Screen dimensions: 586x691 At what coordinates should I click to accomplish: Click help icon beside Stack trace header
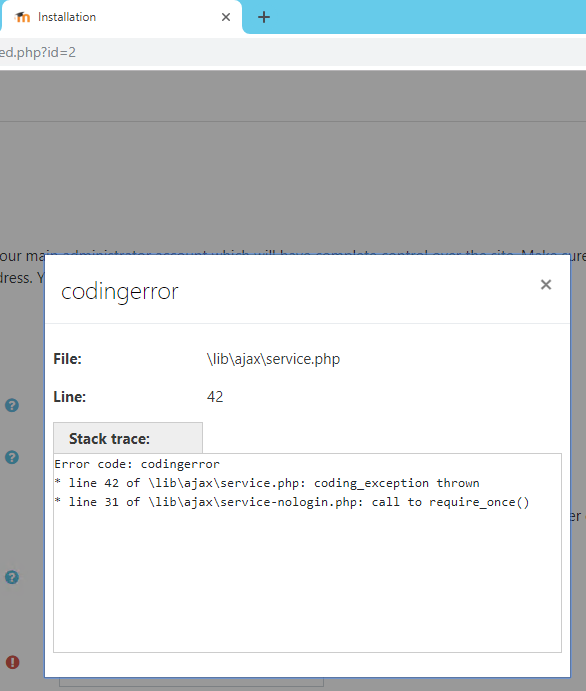[x=12, y=457]
